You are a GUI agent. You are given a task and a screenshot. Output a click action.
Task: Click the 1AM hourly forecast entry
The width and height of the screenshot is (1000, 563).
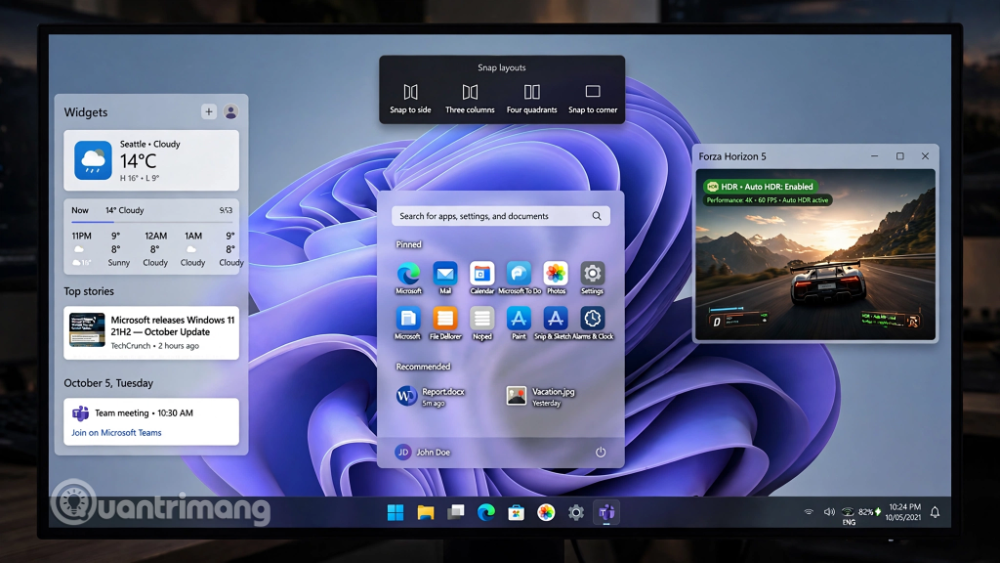pyautogui.click(x=193, y=249)
